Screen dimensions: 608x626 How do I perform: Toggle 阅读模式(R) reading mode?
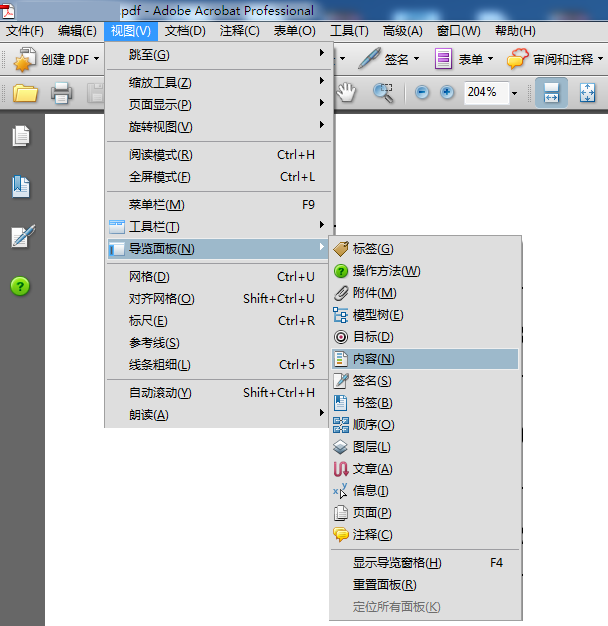(x=218, y=155)
